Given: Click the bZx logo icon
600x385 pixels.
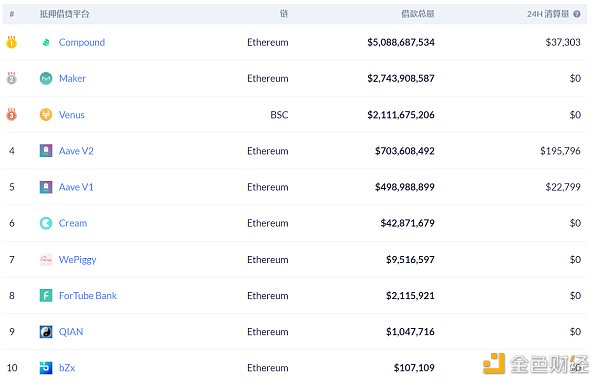Looking at the screenshot, I should [x=46, y=367].
